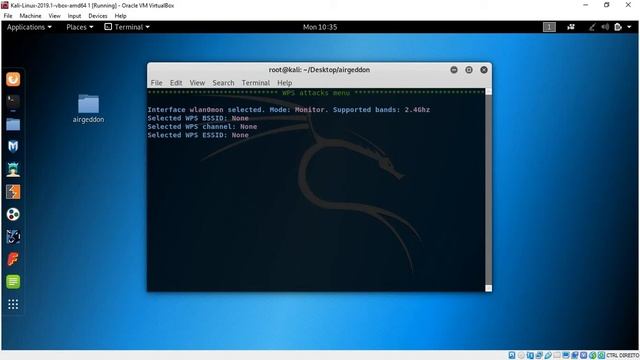Image resolution: width=640 pixels, height=360 pixels.
Task: Open VirtualBox Help menu
Action: tap(120, 16)
